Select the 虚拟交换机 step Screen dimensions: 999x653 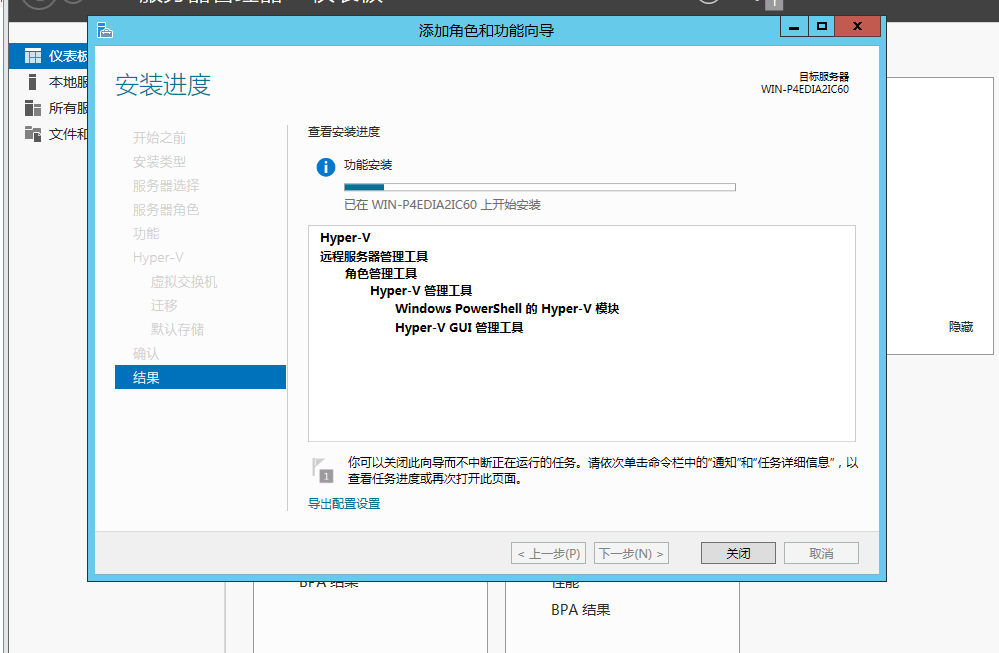coord(183,282)
